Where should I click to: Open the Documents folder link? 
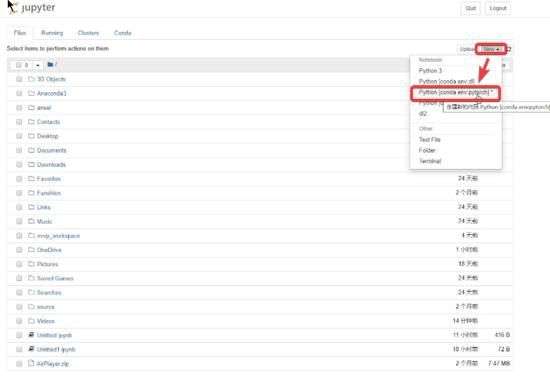(x=52, y=150)
